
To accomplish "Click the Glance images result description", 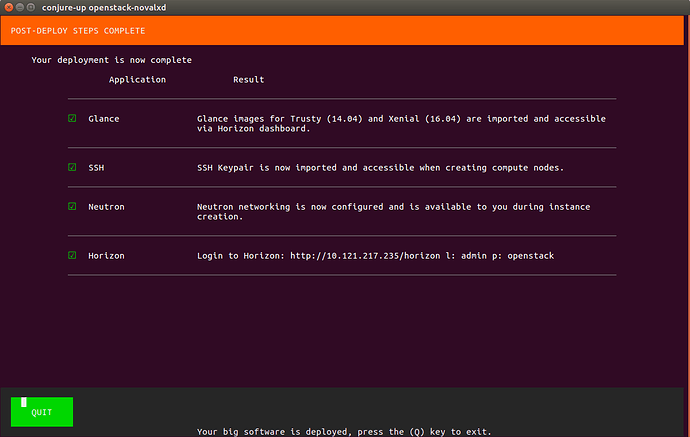I will click(401, 124).
